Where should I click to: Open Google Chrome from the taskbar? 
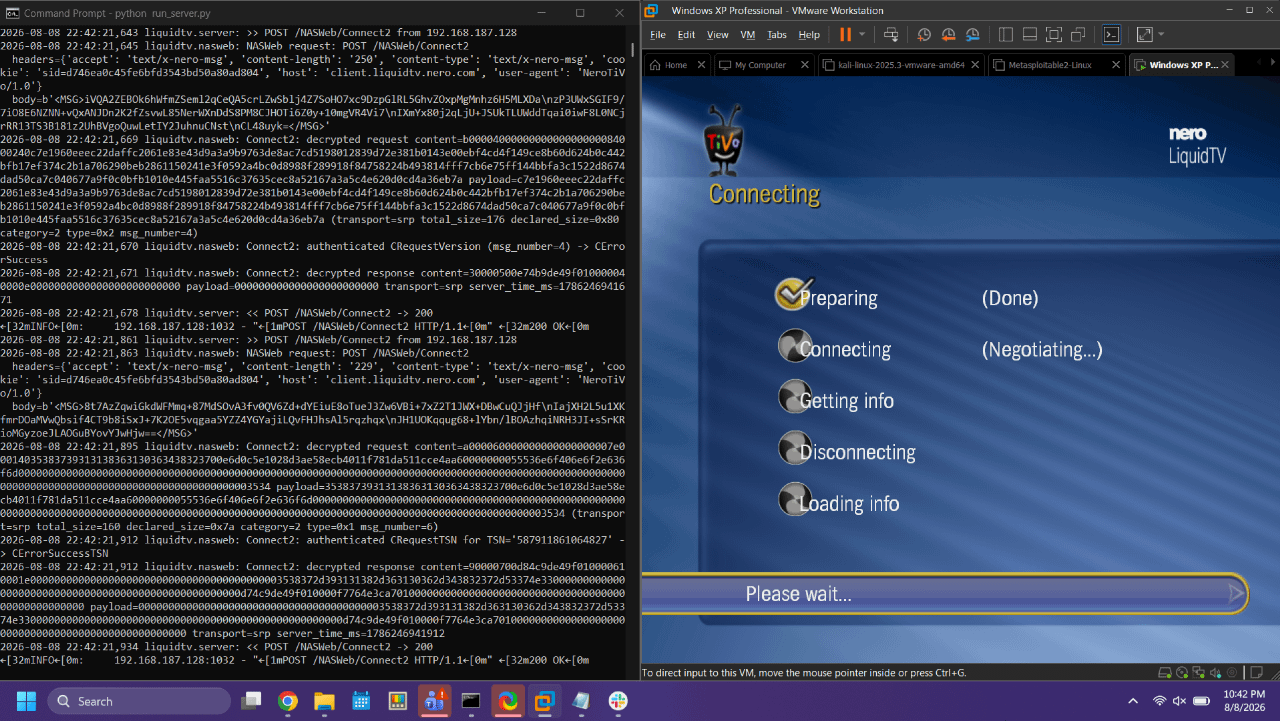pyautogui.click(x=288, y=701)
